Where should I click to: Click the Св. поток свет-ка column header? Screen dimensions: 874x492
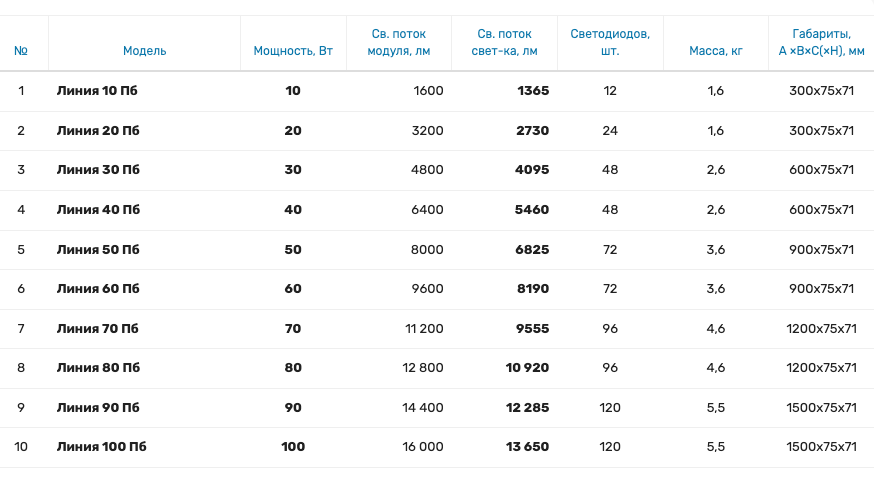click(x=504, y=42)
